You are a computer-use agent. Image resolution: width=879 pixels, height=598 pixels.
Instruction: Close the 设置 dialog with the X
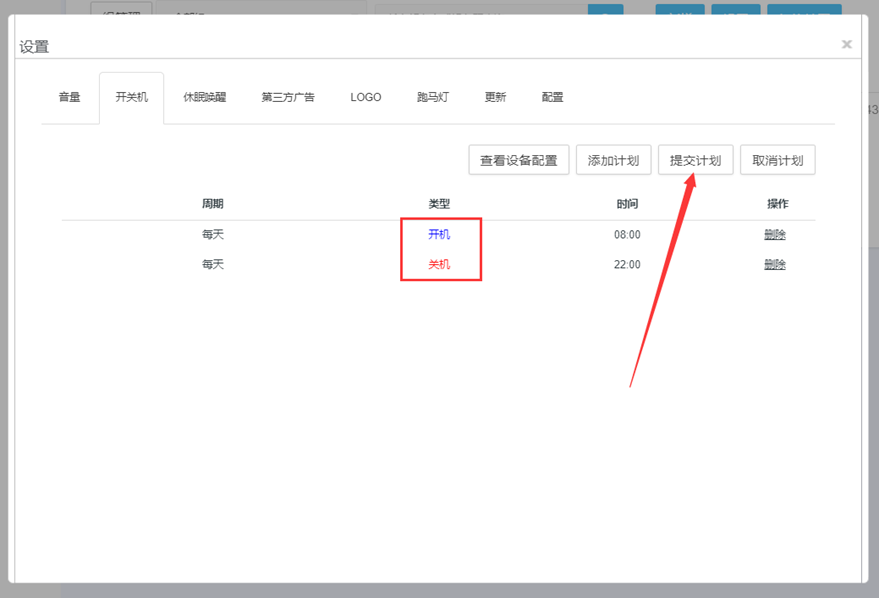(846, 45)
